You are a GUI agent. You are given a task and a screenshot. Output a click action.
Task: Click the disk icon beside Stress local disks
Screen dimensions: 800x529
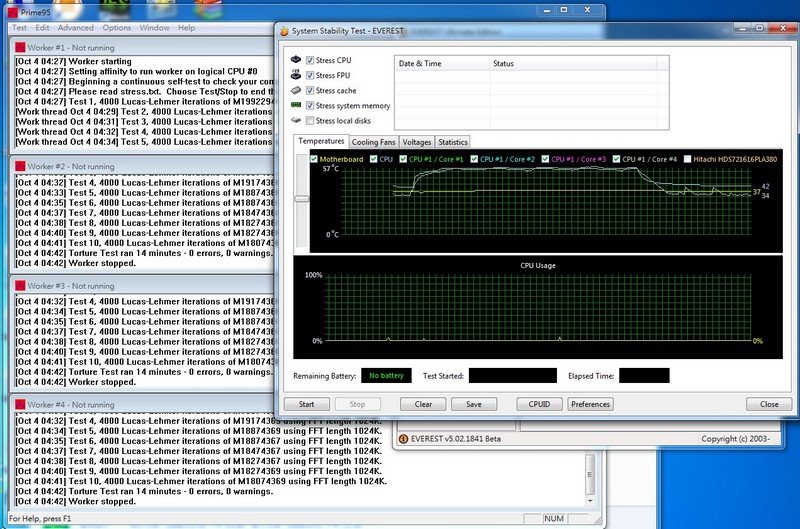pos(296,120)
